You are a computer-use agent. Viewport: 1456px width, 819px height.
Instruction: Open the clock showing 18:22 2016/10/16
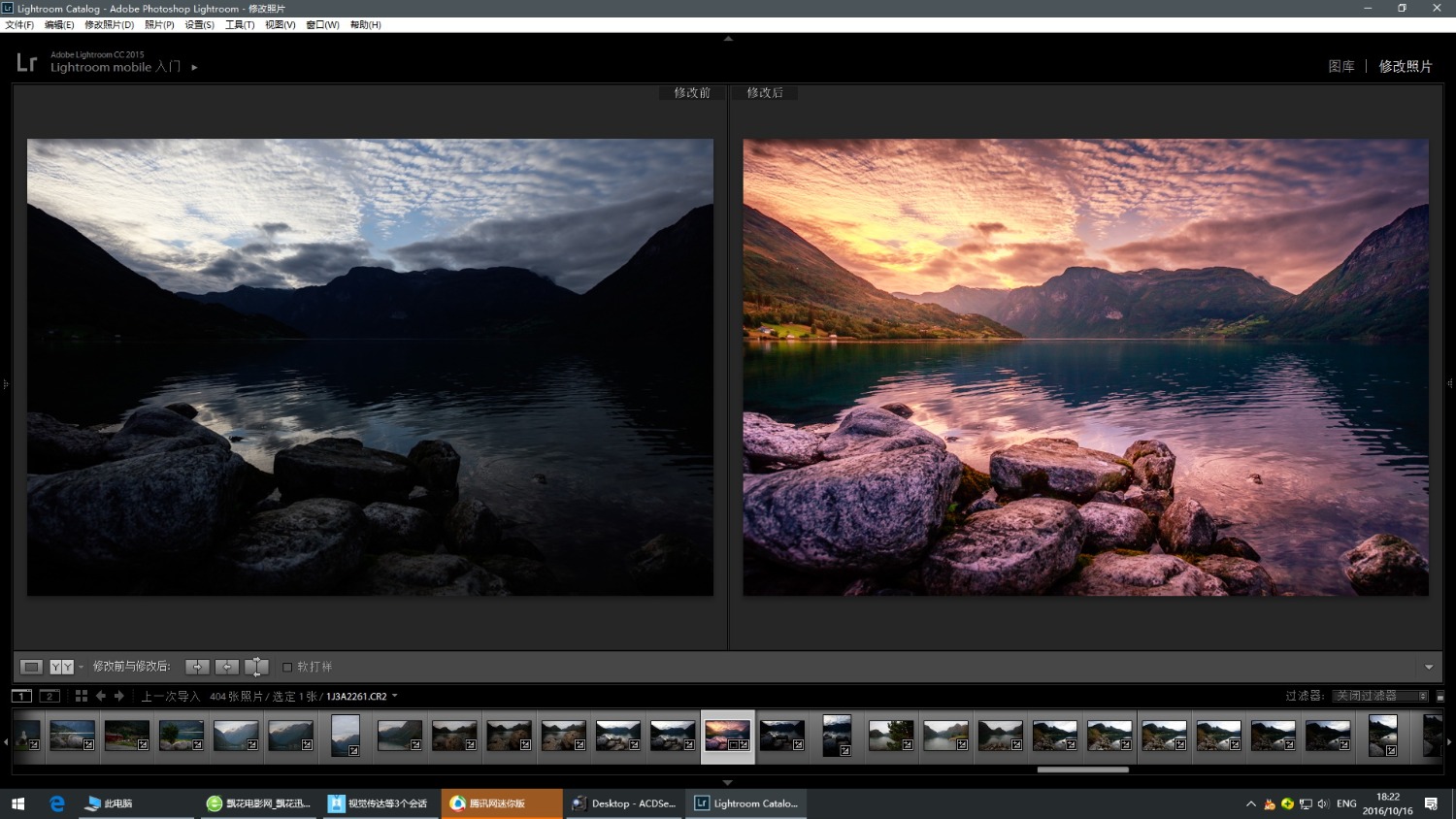pos(1387,803)
